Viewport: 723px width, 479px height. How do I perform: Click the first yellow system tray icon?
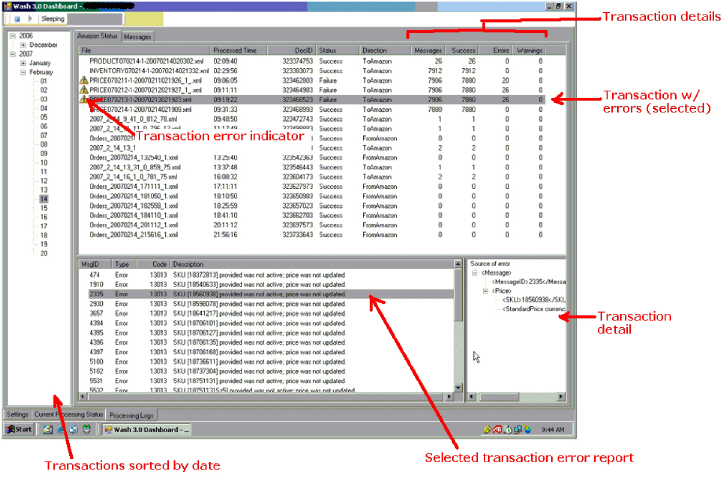click(487, 429)
